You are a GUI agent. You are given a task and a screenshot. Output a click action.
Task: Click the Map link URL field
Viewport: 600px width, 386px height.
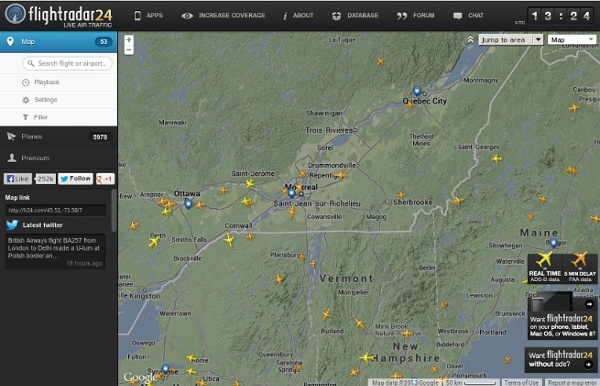click(55, 210)
